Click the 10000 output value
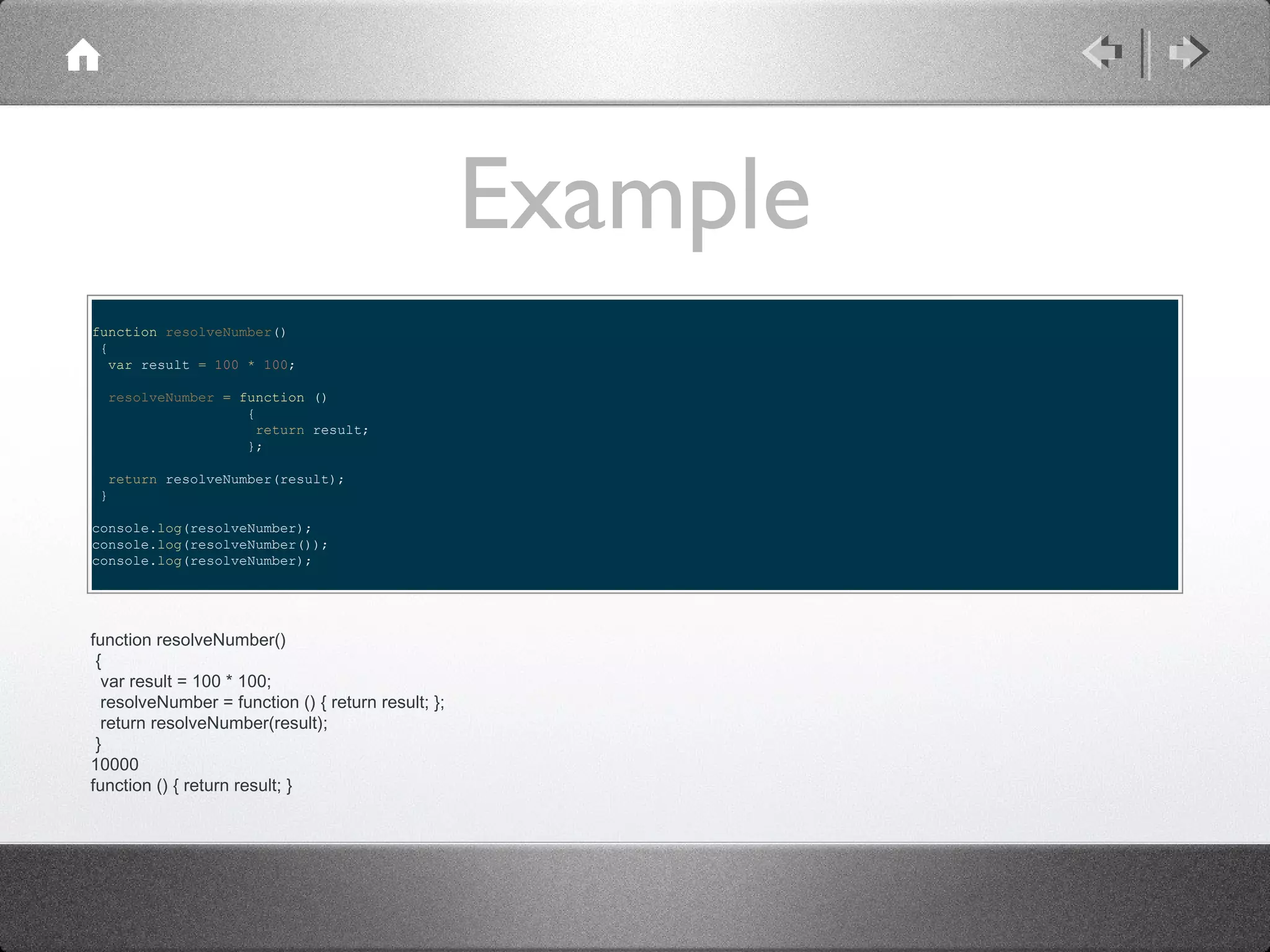1270x952 pixels. (115, 765)
